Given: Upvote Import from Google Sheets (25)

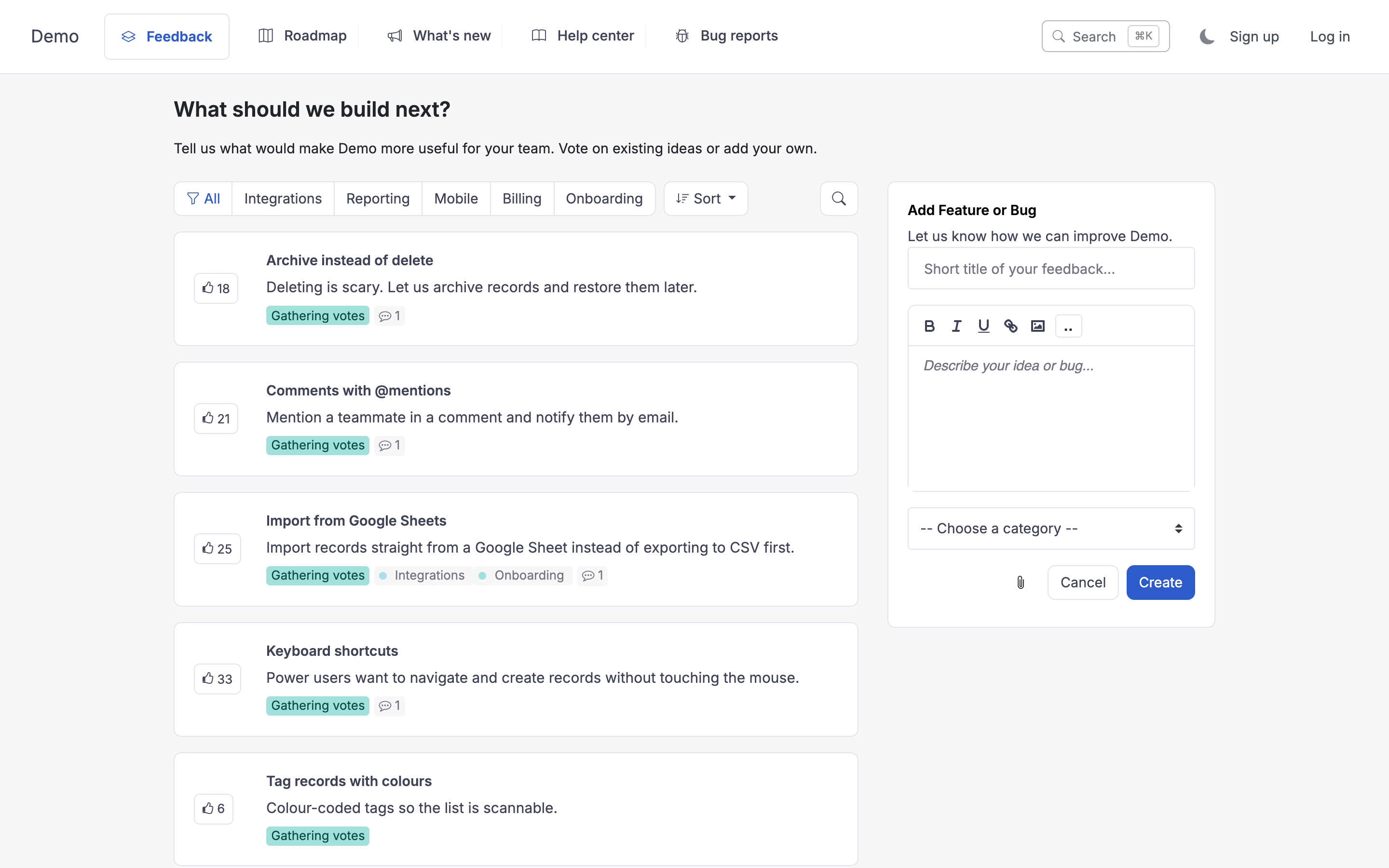Looking at the screenshot, I should [217, 549].
